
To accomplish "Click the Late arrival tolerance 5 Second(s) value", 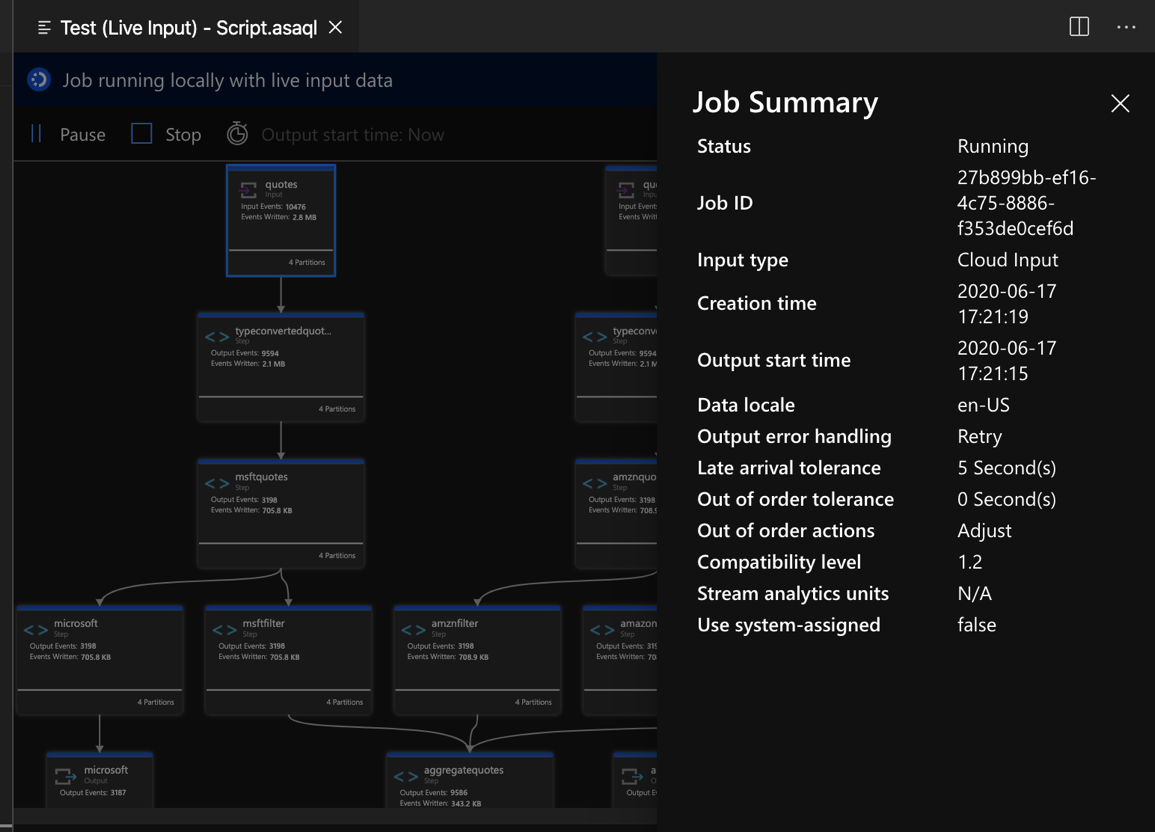I will tap(1006, 468).
